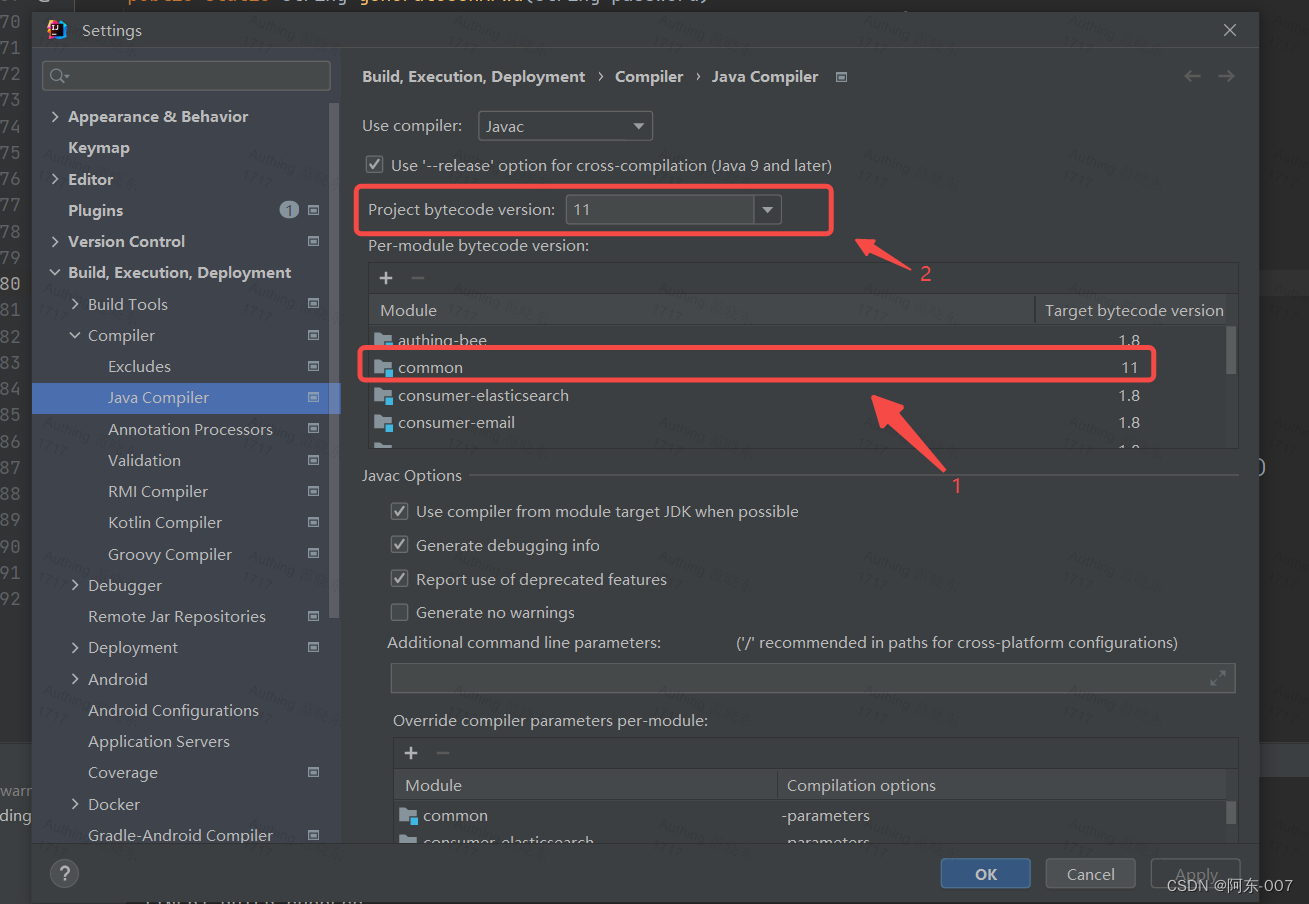The image size is (1309, 904).
Task: Click the Compiler breadcrumb link
Action: pos(649,76)
